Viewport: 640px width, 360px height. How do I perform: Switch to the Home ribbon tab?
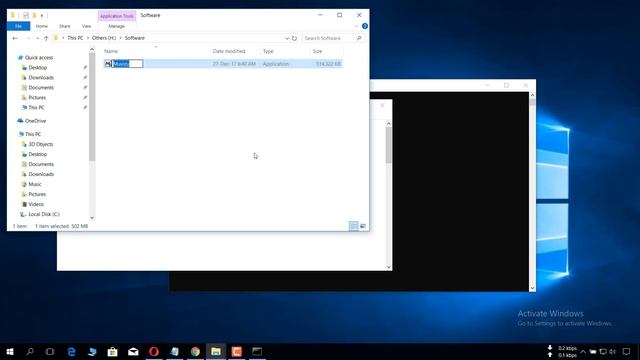click(x=42, y=26)
